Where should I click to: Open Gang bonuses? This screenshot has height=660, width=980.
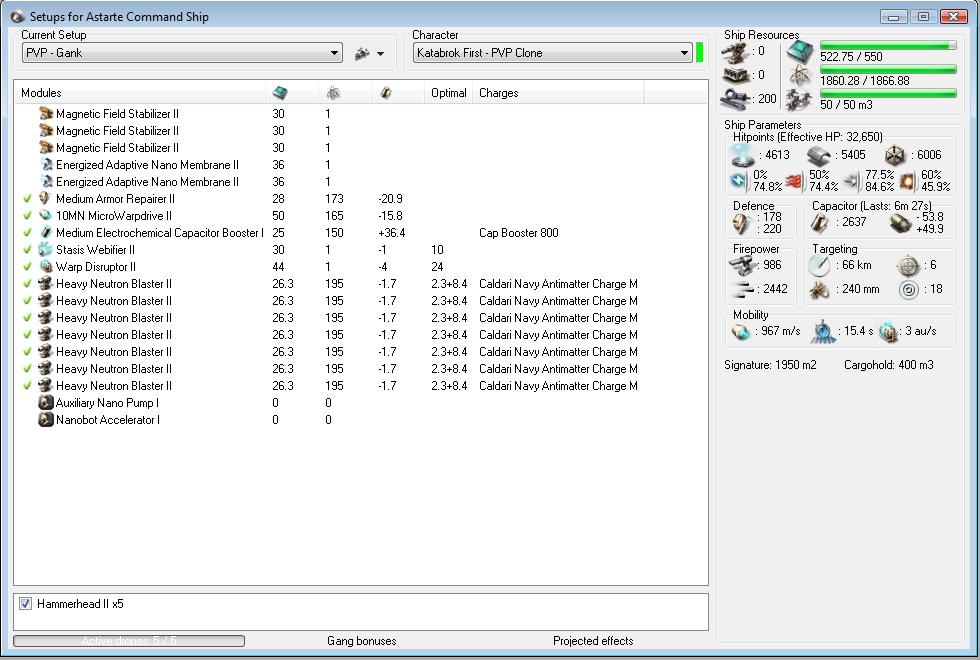click(361, 641)
